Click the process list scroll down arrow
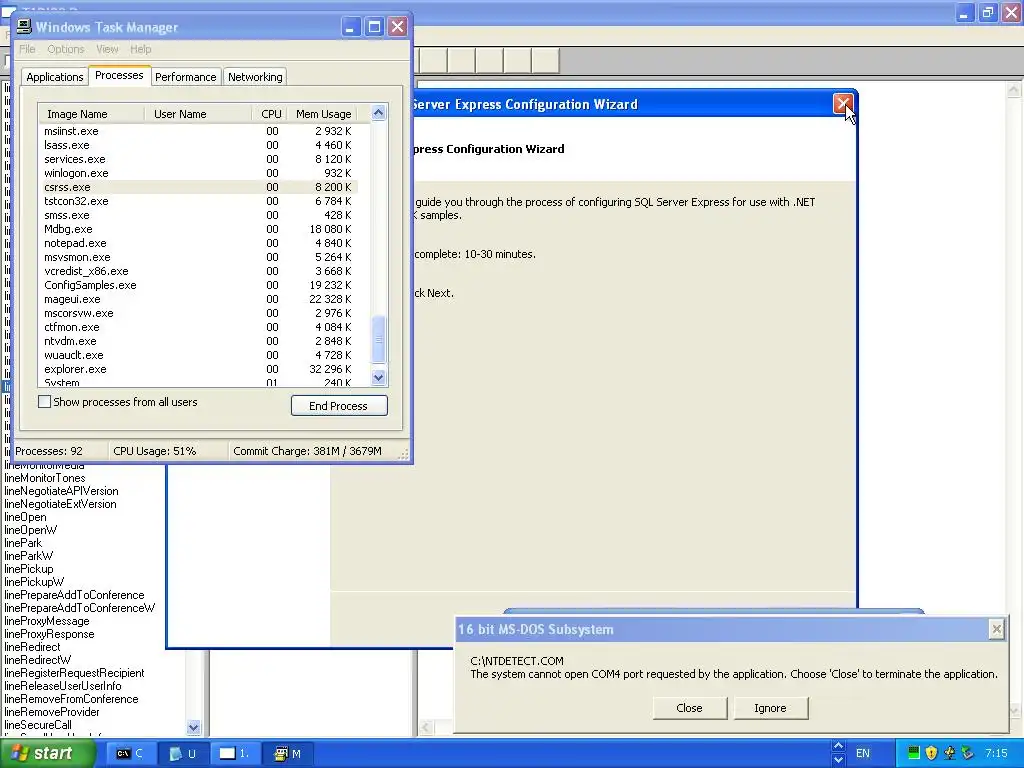The height and width of the screenshot is (768, 1024). point(378,377)
